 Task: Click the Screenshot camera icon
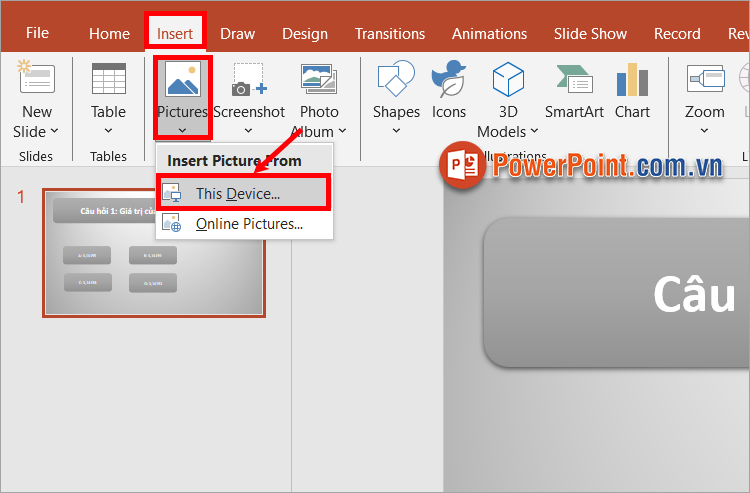tap(248, 79)
